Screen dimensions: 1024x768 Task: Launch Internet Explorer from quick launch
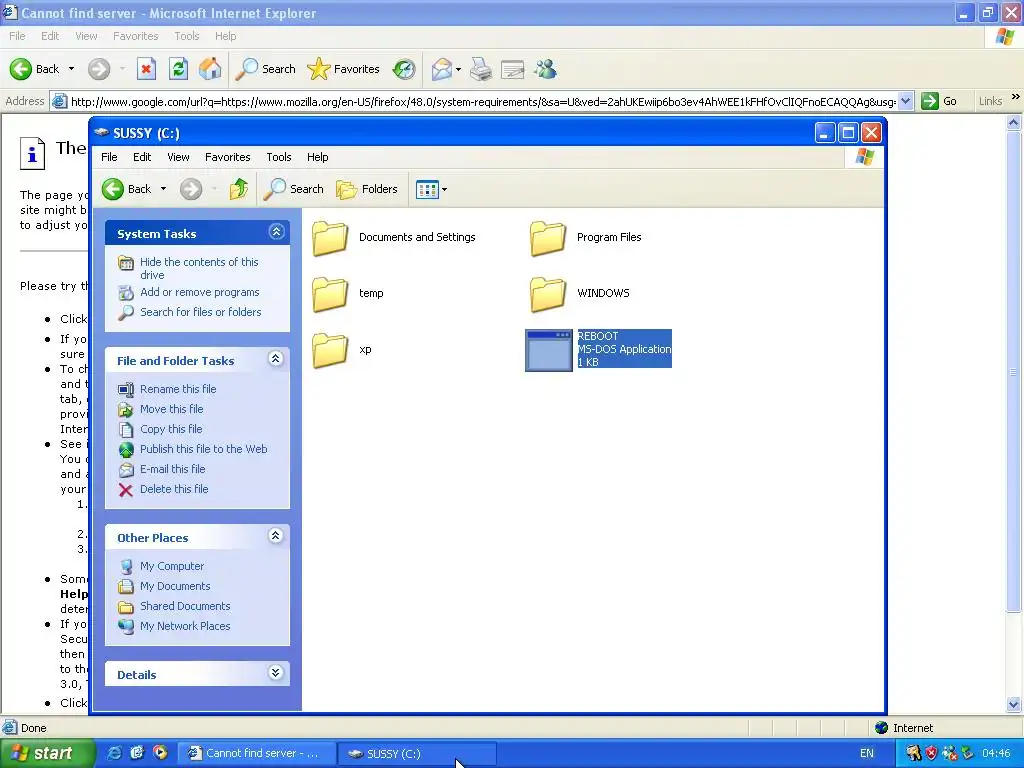pos(114,753)
